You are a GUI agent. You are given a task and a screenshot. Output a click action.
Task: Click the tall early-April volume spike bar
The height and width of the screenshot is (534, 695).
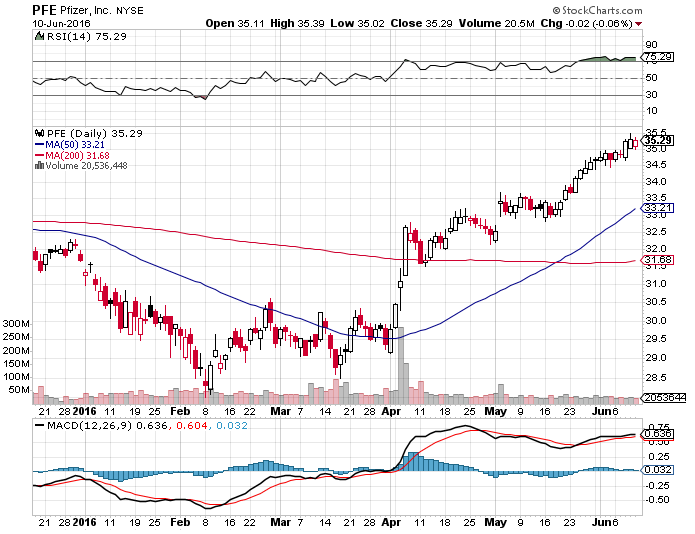(x=401, y=366)
